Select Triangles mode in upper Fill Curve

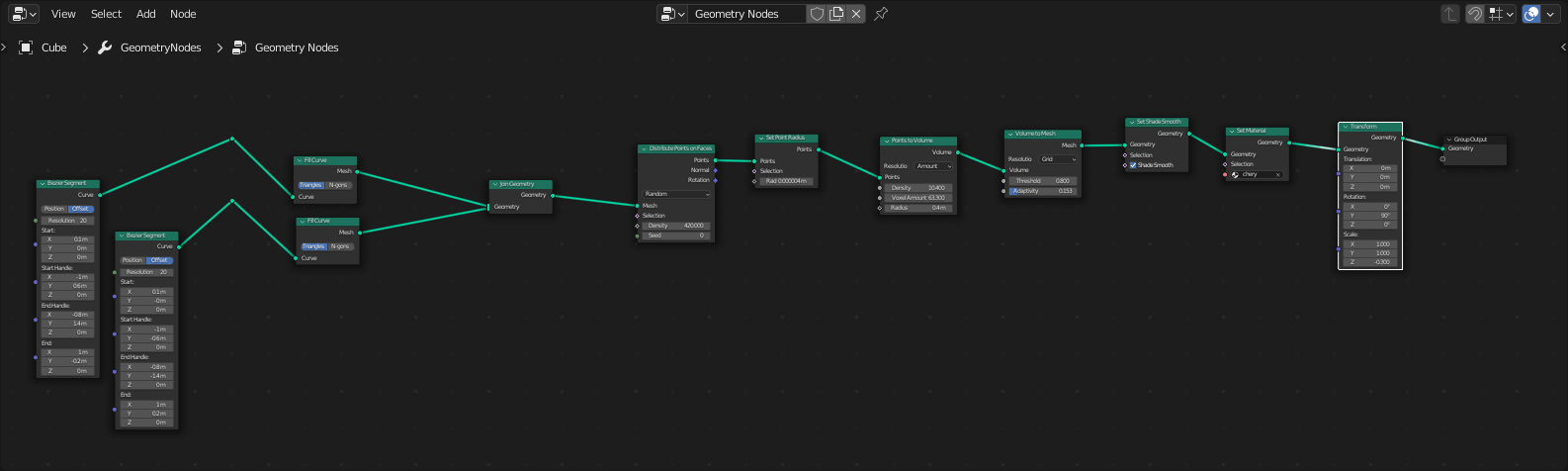pyautogui.click(x=311, y=185)
